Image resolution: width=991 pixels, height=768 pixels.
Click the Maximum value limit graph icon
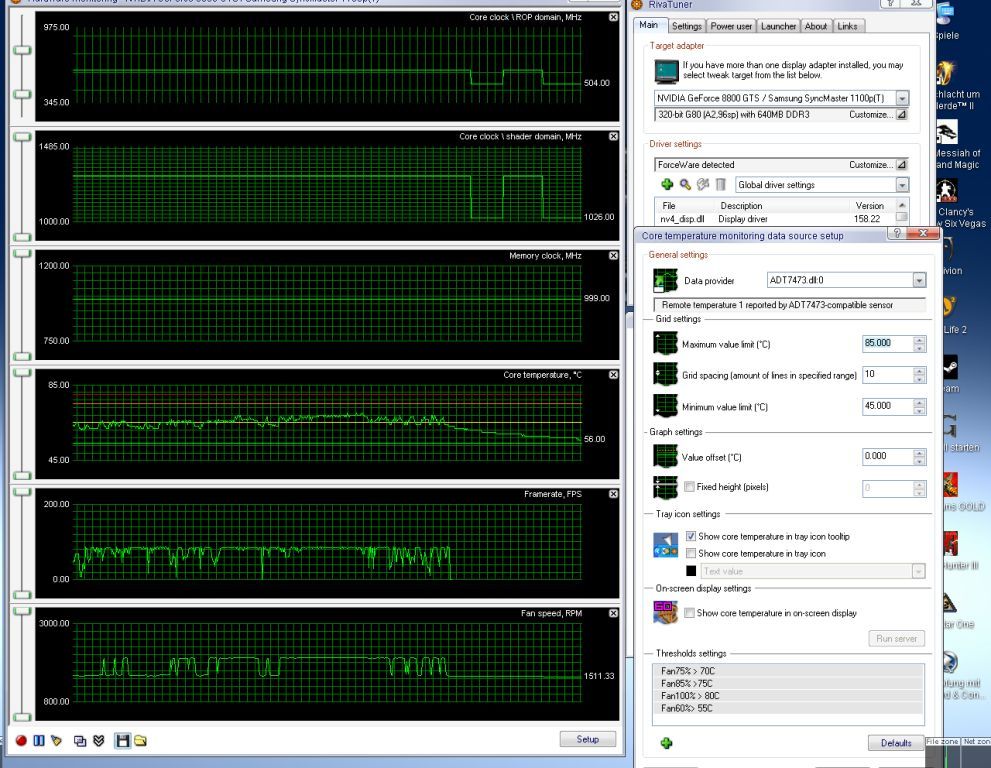[x=665, y=344]
